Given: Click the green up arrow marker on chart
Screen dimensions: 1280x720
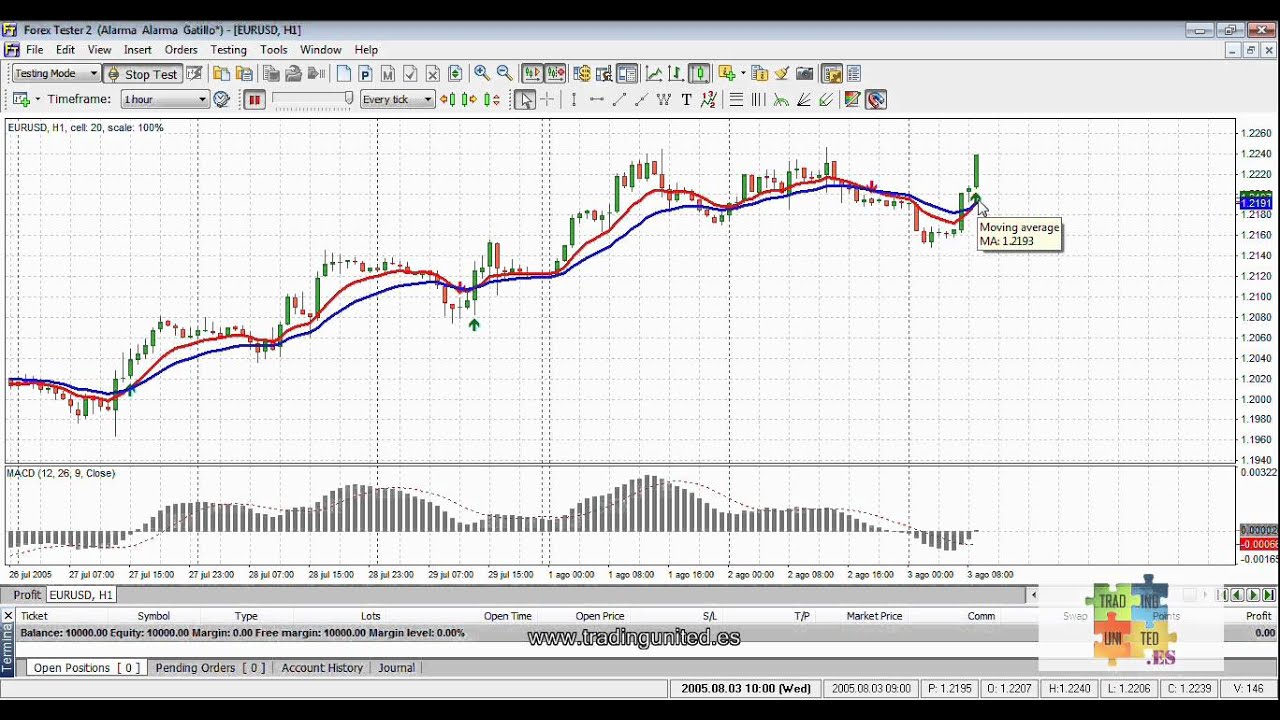Looking at the screenshot, I should click(474, 324).
